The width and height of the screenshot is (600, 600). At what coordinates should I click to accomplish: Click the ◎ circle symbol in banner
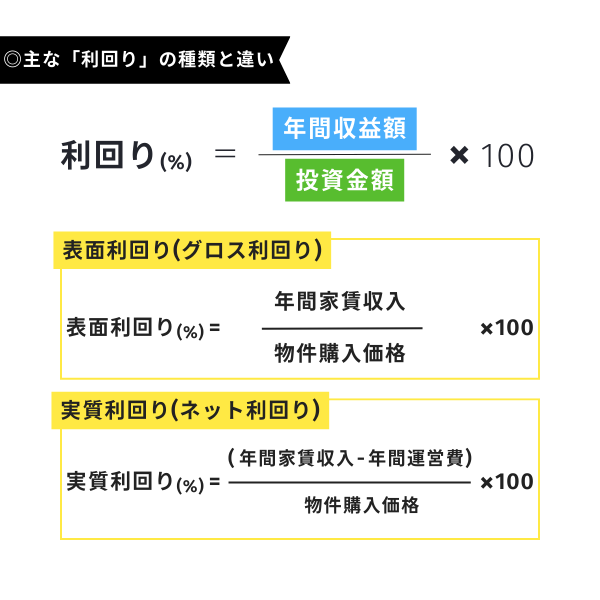pyautogui.click(x=12, y=60)
